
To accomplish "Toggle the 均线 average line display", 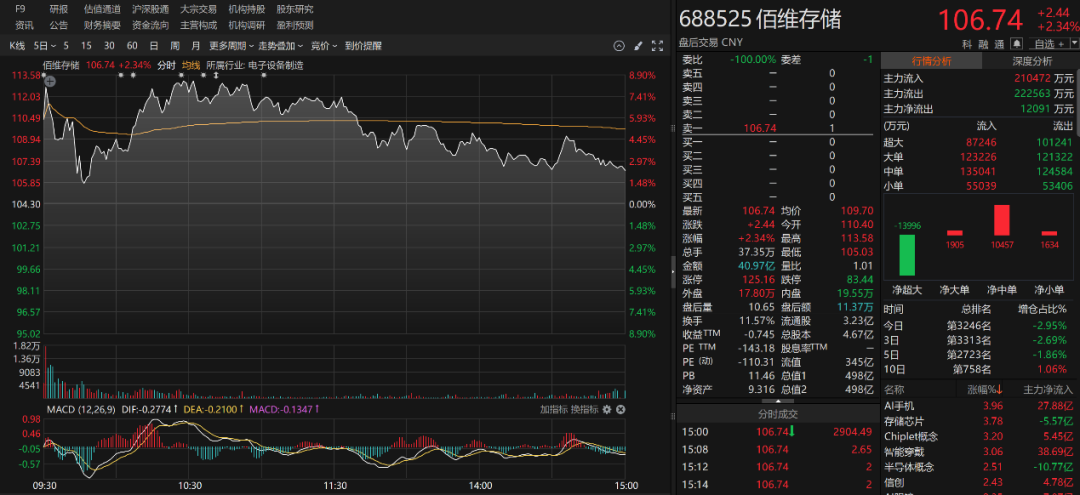I will coord(191,65).
